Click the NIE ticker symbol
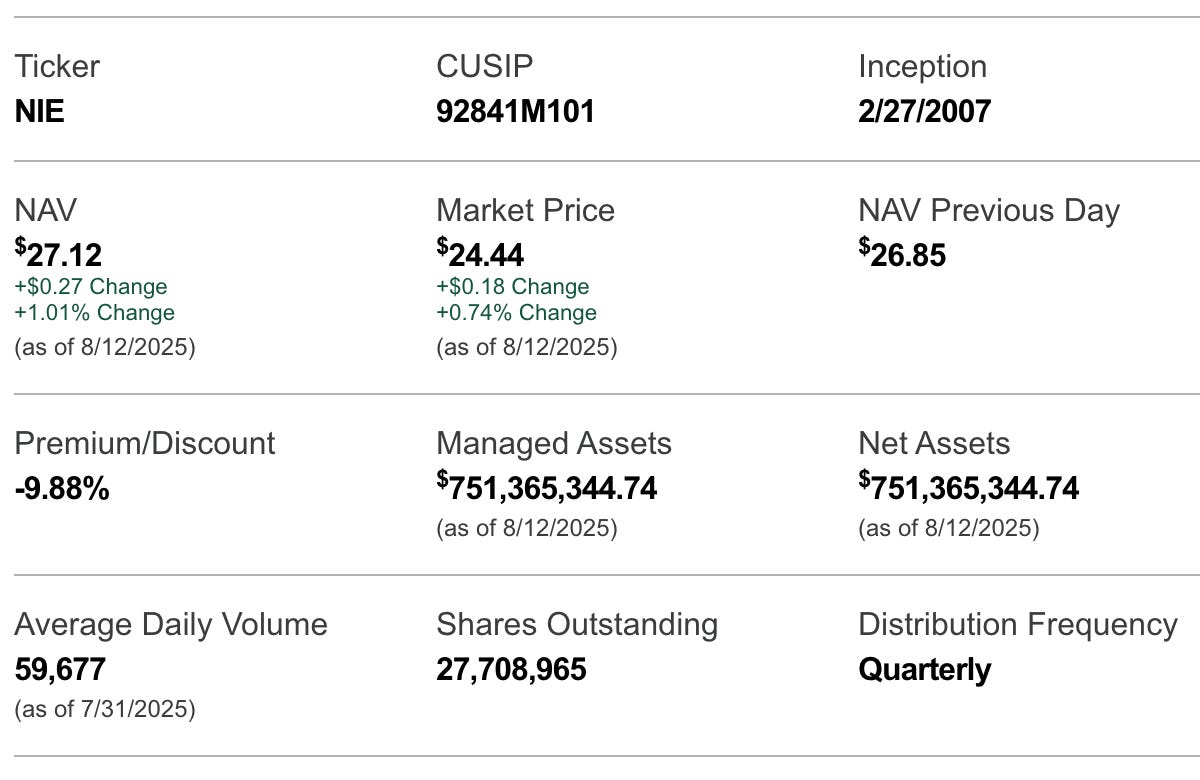The image size is (1200, 780). pyautogui.click(x=40, y=111)
